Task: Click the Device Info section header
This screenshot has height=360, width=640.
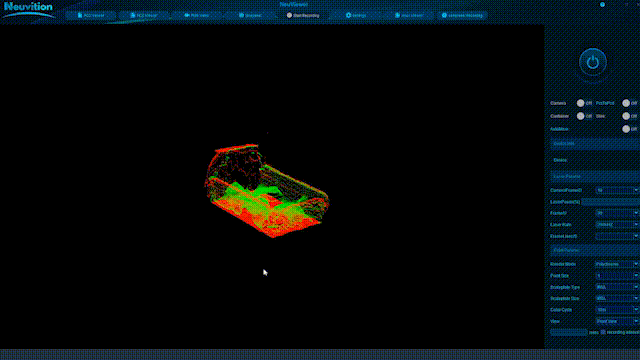Action: pos(595,144)
